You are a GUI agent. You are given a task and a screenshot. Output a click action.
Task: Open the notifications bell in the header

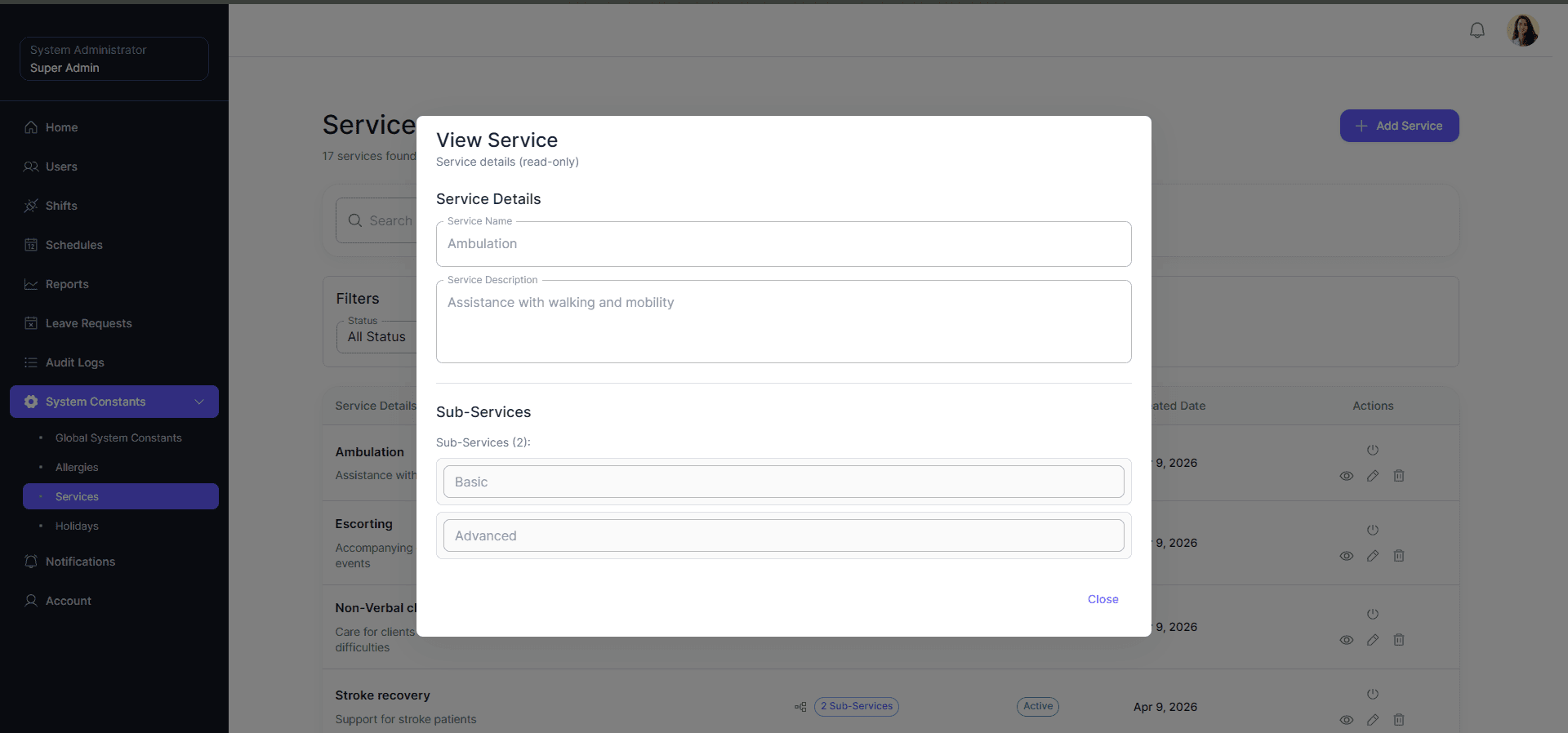click(1477, 30)
